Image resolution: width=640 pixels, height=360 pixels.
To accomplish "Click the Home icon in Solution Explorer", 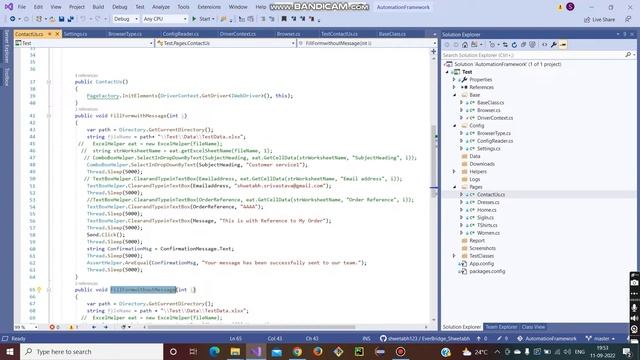I will point(465,45).
